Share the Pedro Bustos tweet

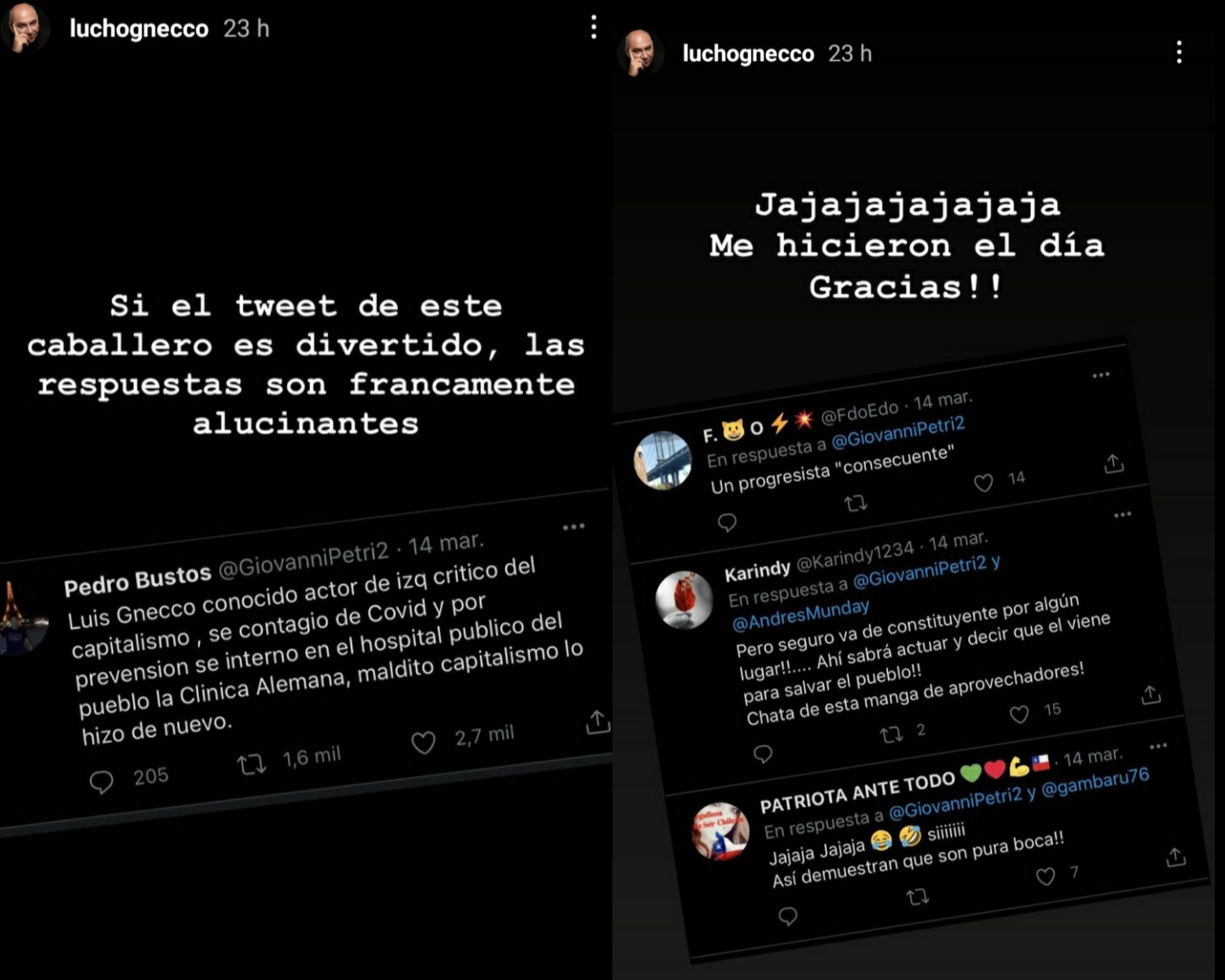pyautogui.click(x=597, y=723)
